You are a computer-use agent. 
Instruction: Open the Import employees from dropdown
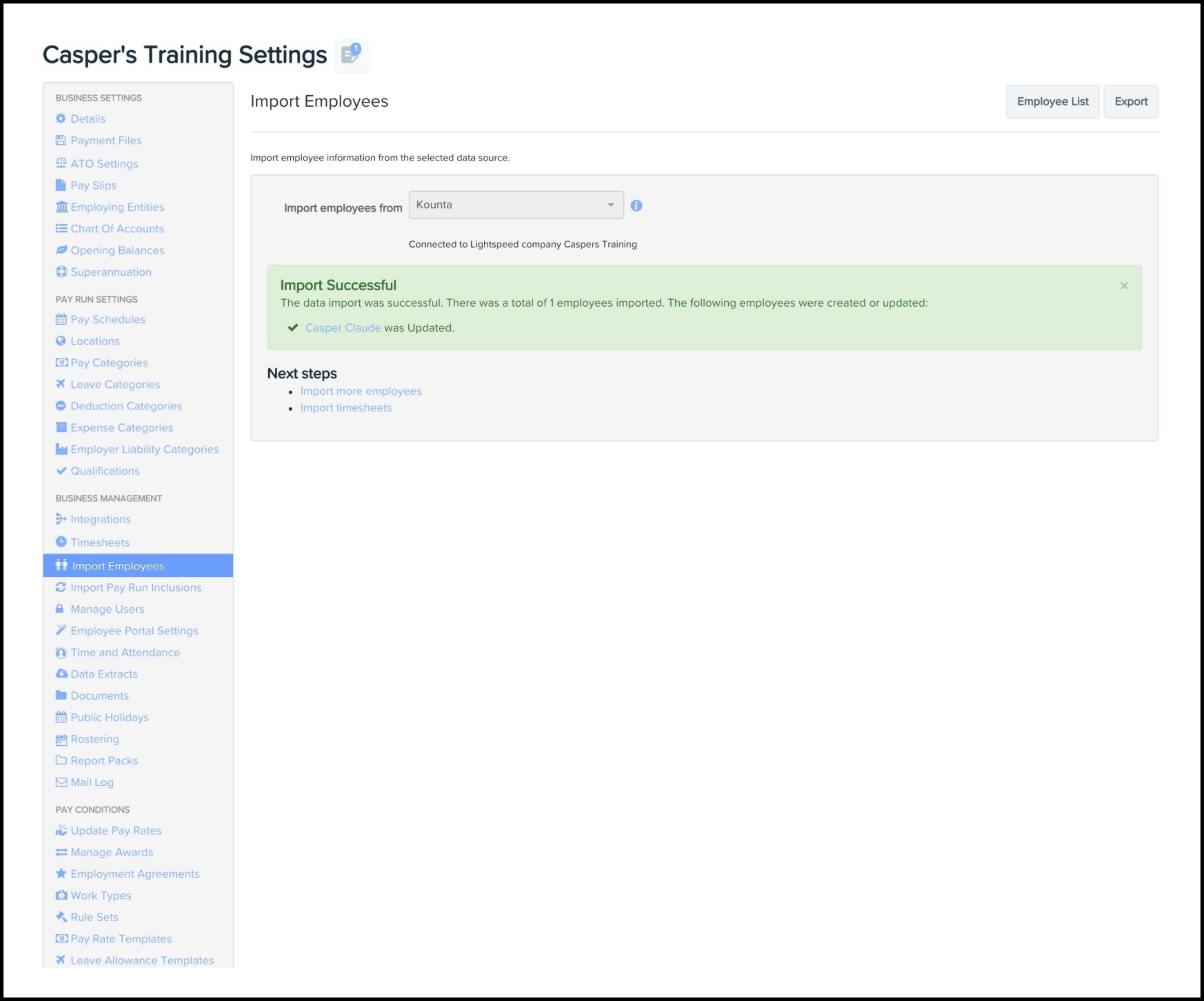click(516, 205)
